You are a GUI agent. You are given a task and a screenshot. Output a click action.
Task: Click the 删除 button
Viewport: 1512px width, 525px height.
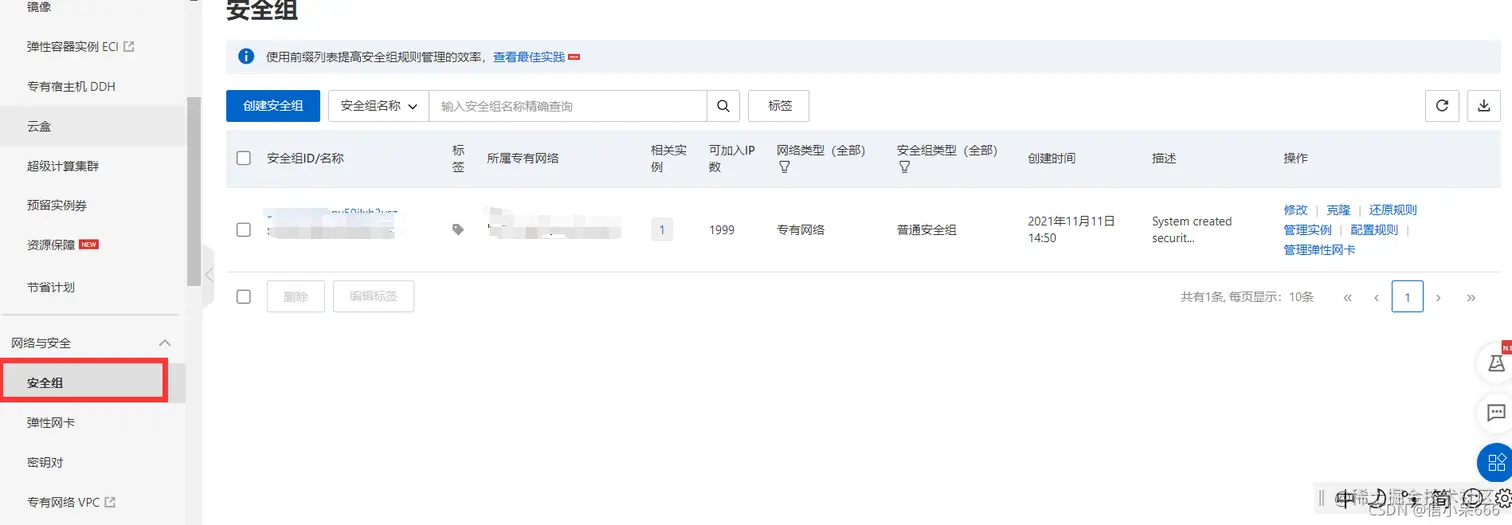click(296, 297)
